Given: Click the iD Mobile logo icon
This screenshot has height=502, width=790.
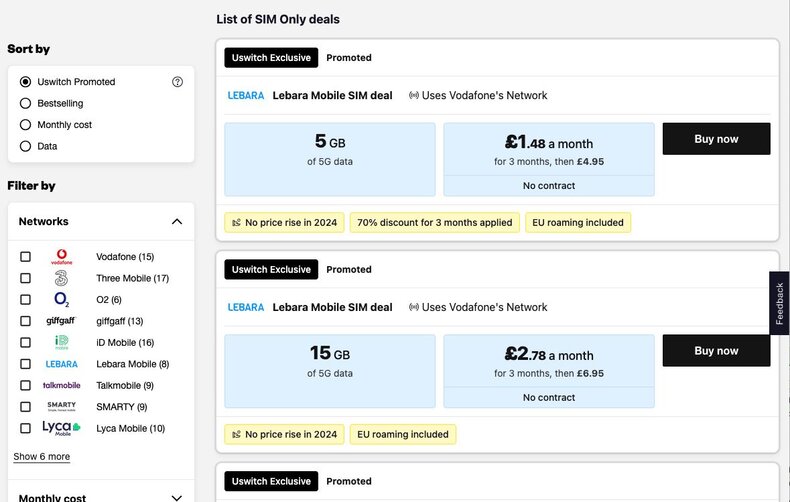Looking at the screenshot, I should click(61, 342).
